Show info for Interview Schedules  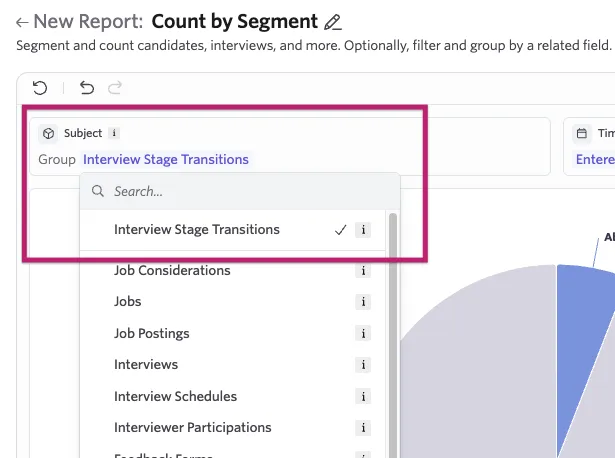pyautogui.click(x=363, y=396)
